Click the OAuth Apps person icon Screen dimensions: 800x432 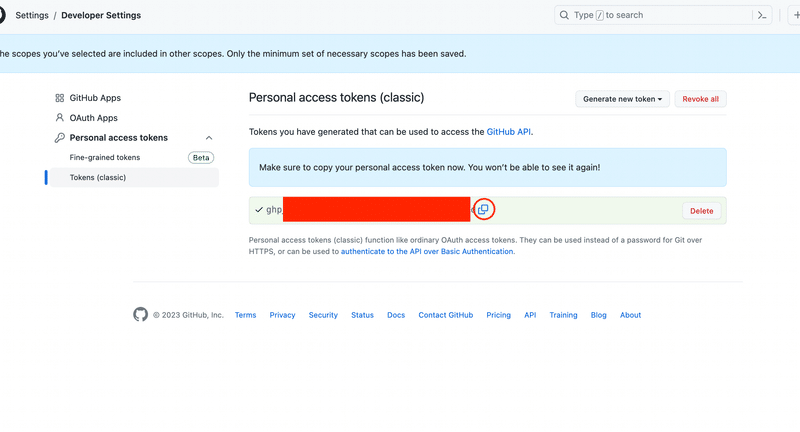[60, 118]
